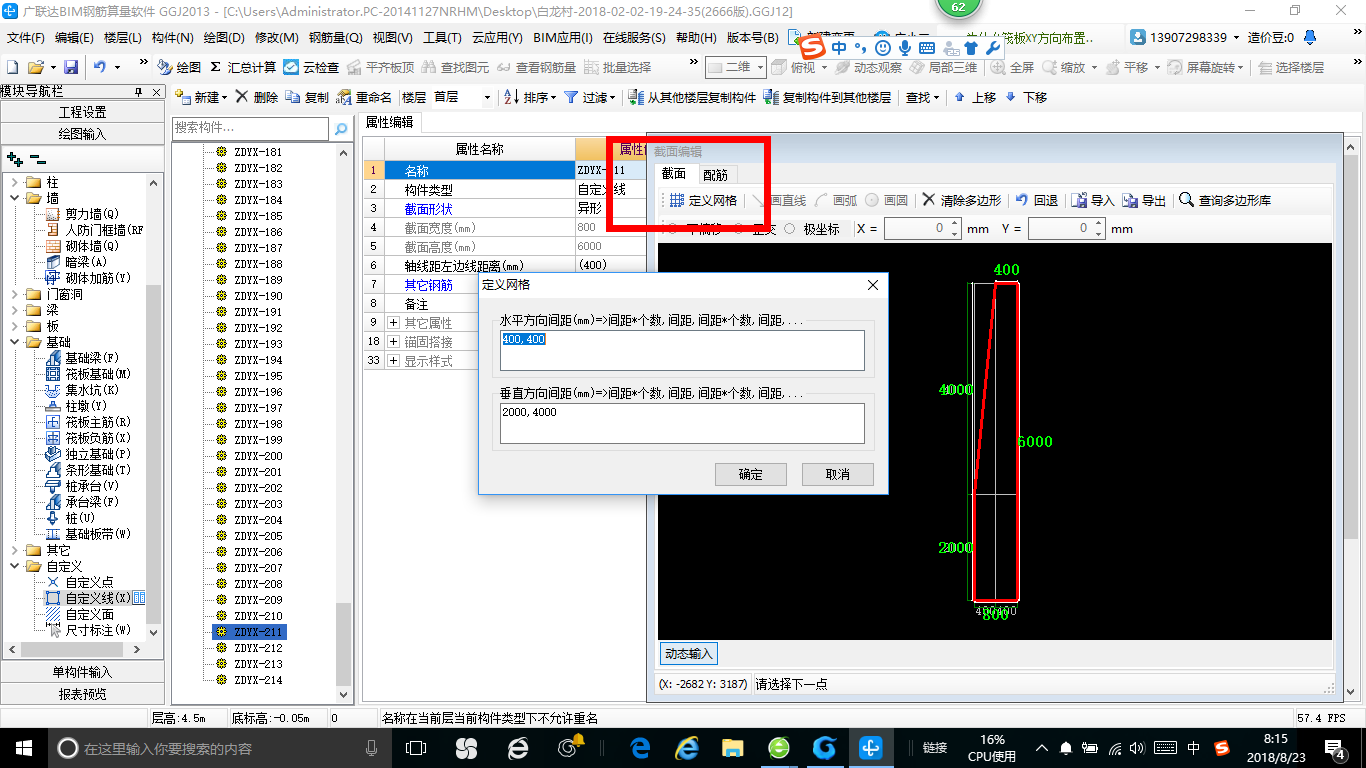Image resolution: width=1366 pixels, height=768 pixels.
Task: Click the Undo arrow icon
Action: [99, 67]
